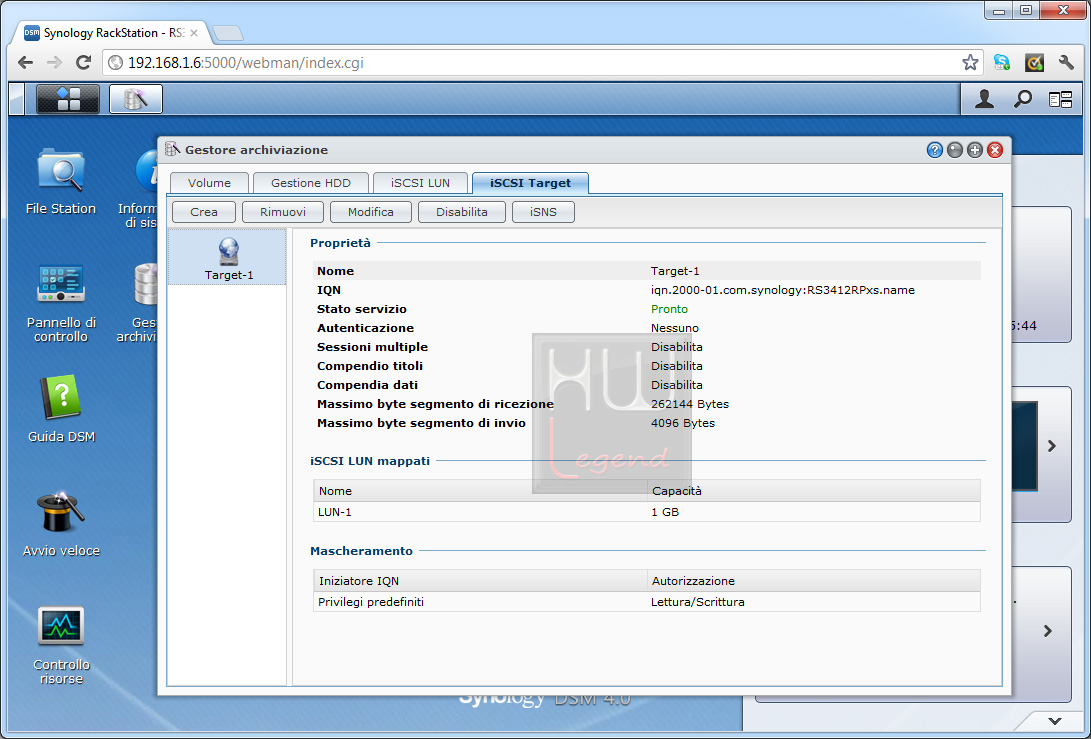Click the Modifica button

[x=371, y=212]
